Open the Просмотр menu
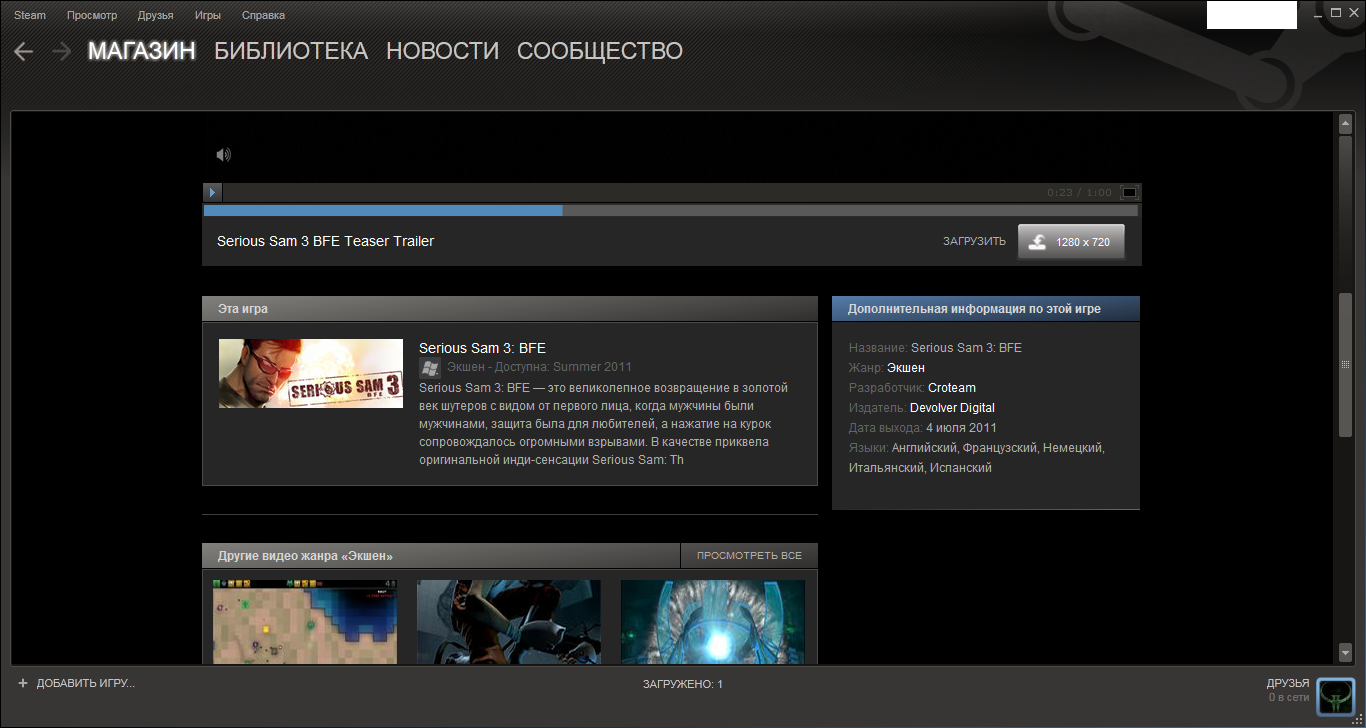 tap(92, 15)
